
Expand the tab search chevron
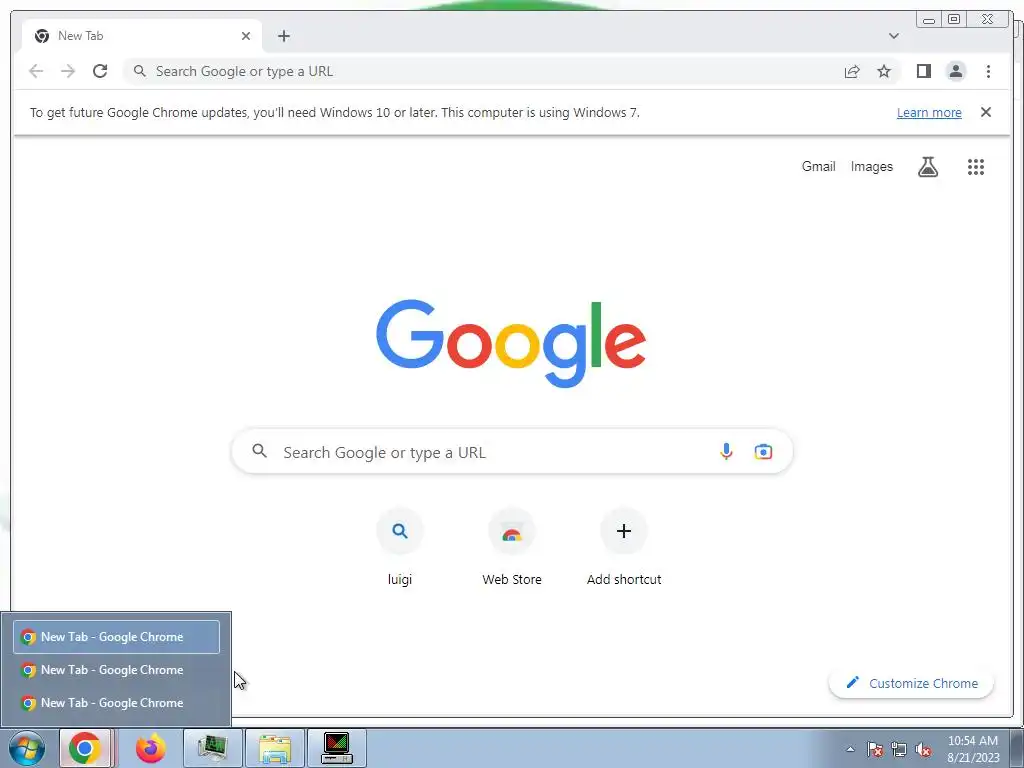894,36
